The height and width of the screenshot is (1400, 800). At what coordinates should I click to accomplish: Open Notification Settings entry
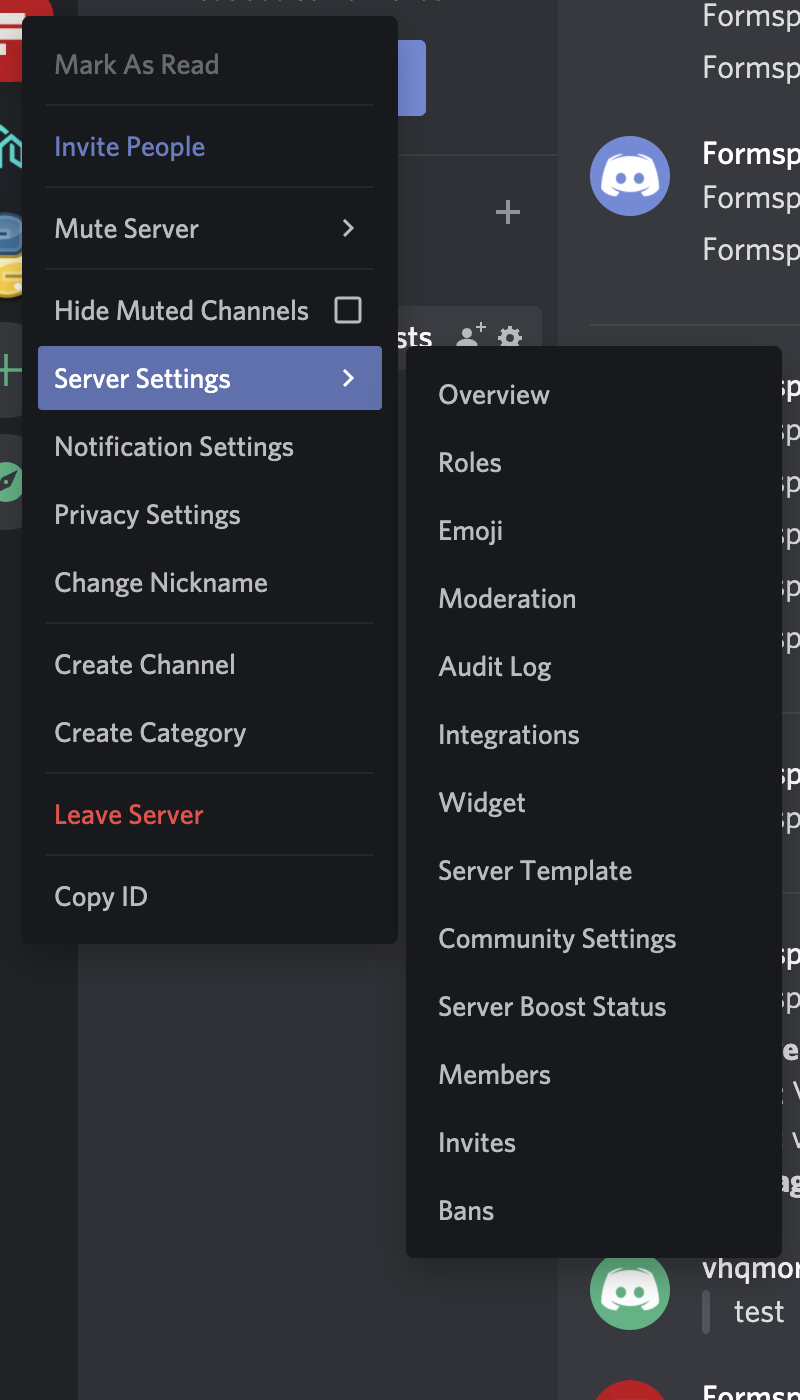point(174,447)
